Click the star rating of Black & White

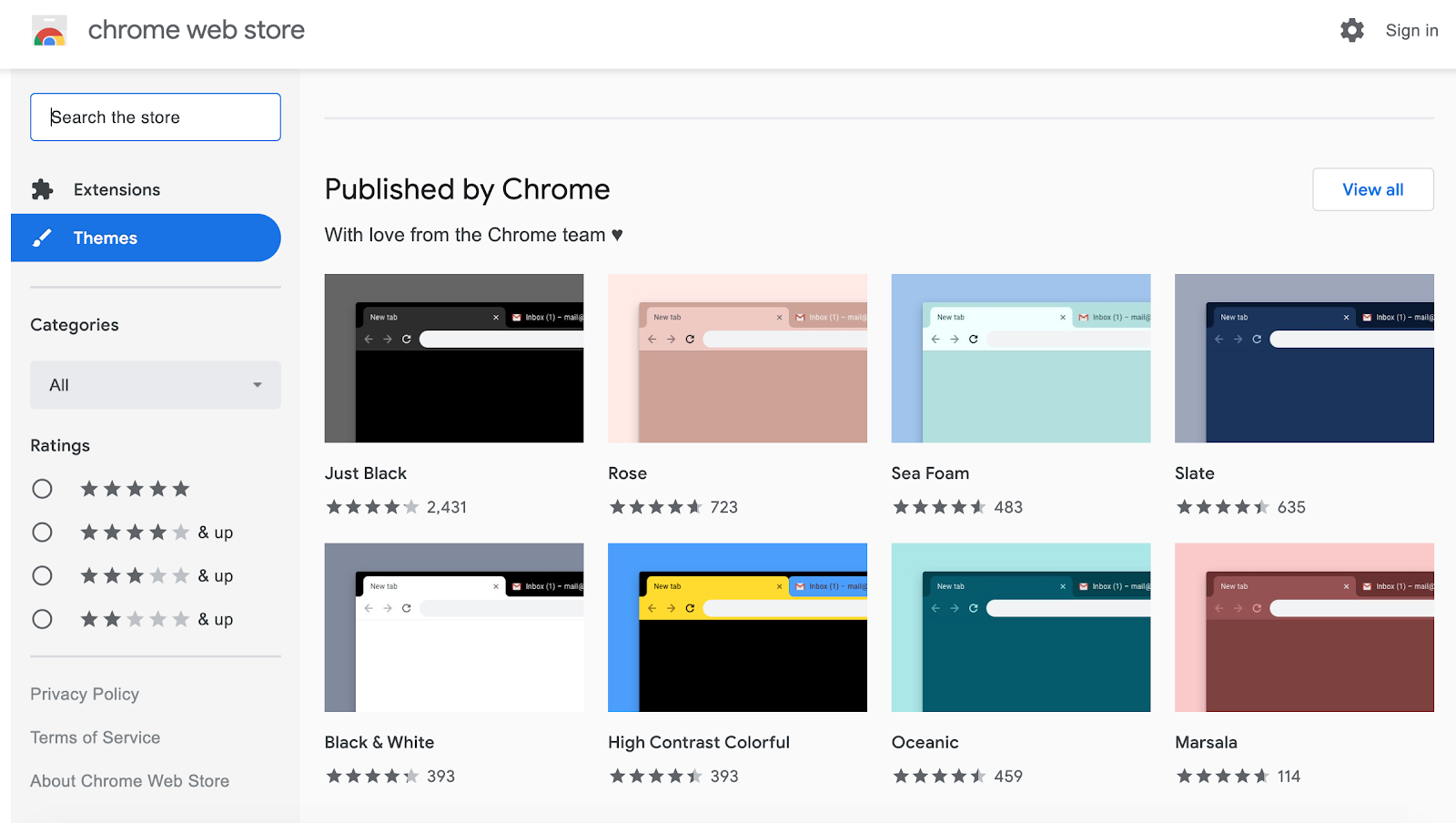373,777
